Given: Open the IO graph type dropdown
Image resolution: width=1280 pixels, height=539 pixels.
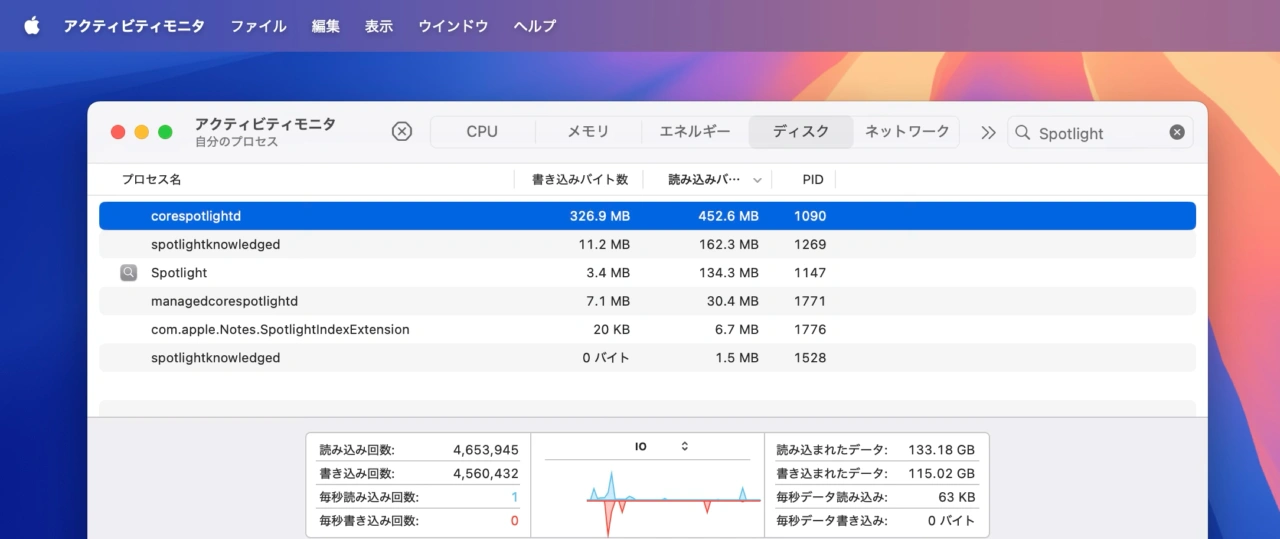Looking at the screenshot, I should click(662, 446).
